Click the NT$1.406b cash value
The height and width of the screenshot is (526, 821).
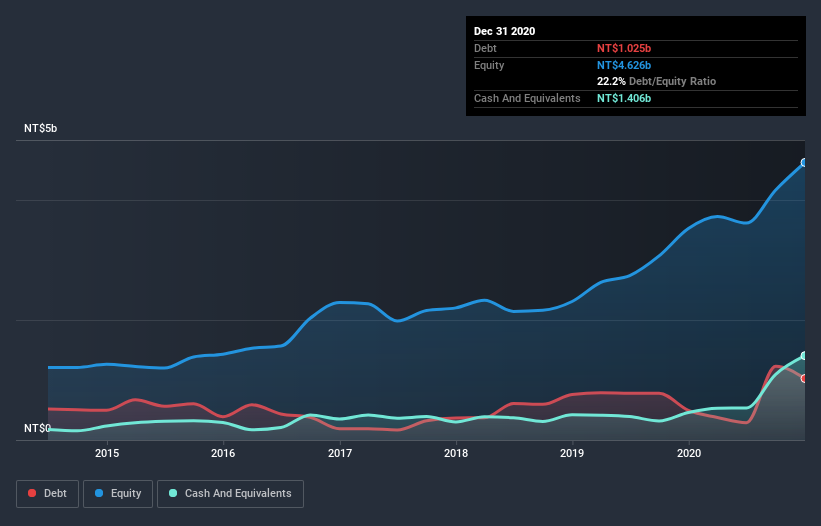(624, 98)
